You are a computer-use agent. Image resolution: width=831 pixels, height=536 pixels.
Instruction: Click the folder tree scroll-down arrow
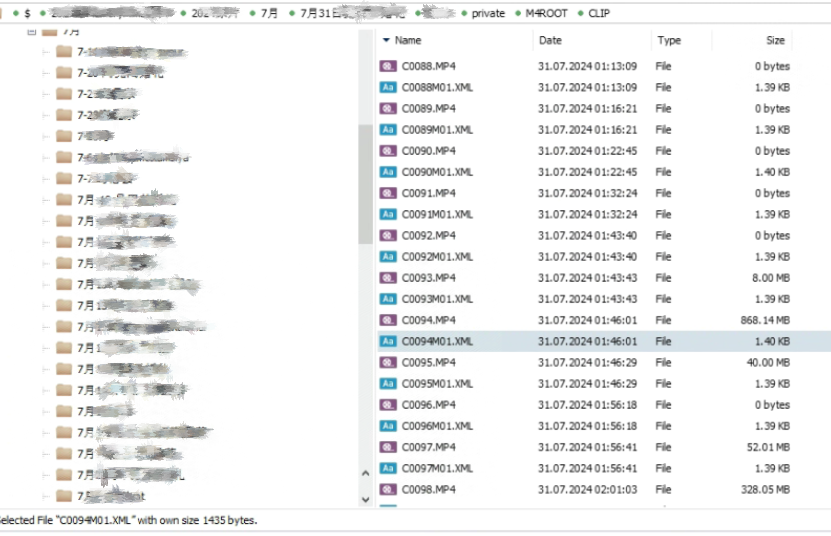pos(365,499)
